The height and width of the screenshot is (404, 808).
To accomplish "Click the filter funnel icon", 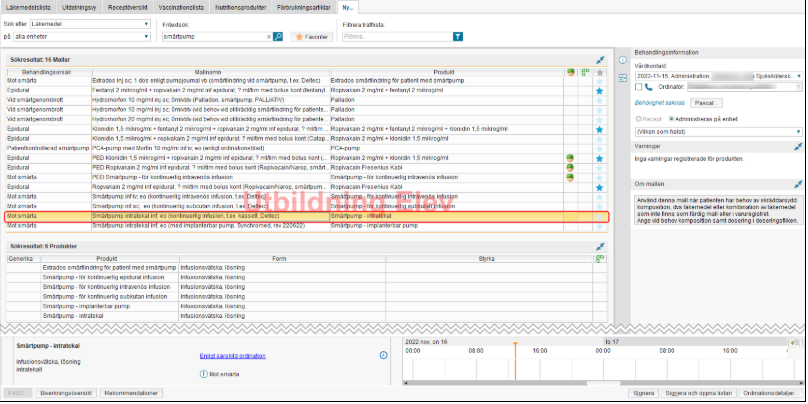I will point(458,36).
